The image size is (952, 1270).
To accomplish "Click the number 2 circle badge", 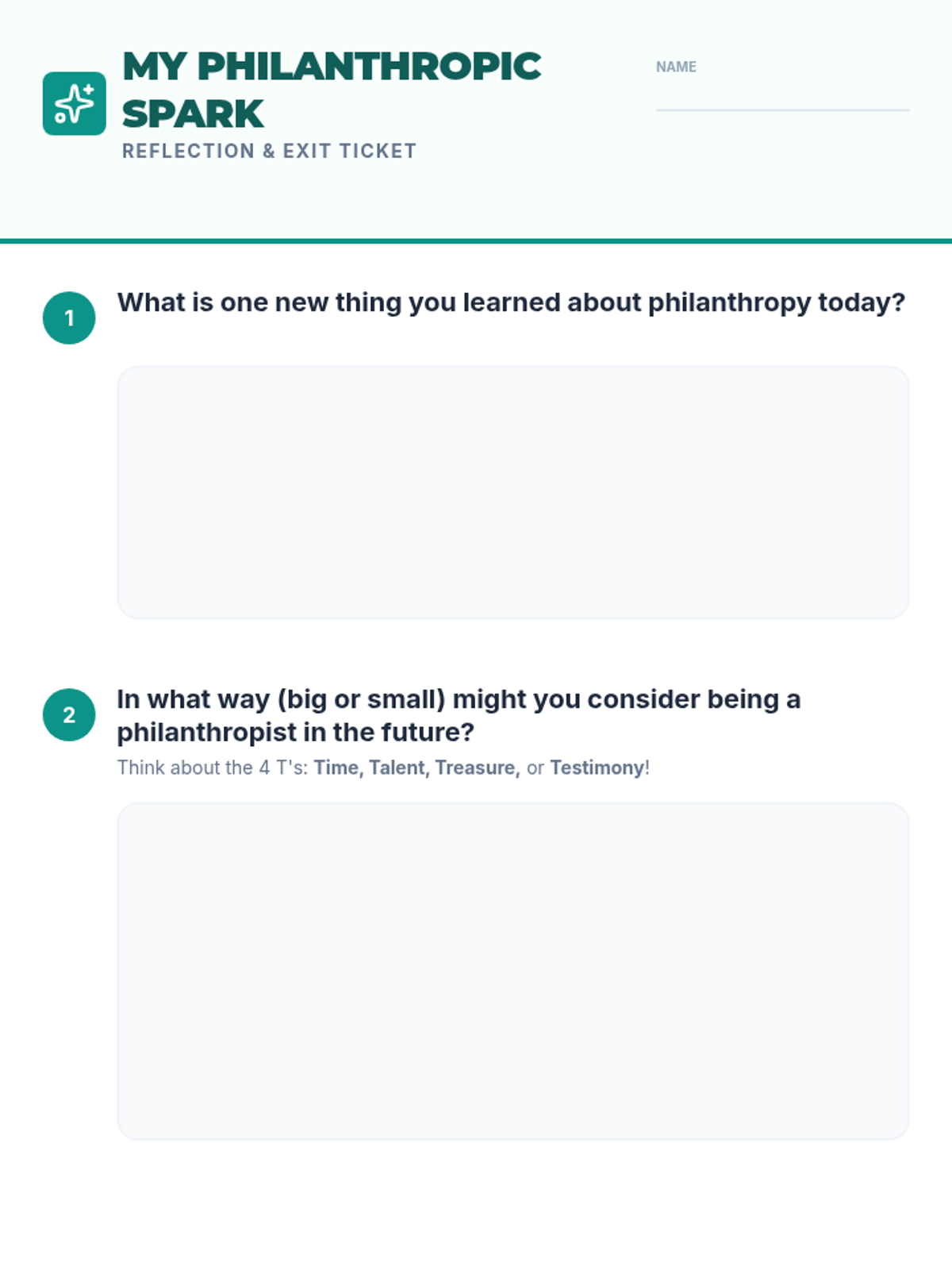I will pyautogui.click(x=69, y=714).
